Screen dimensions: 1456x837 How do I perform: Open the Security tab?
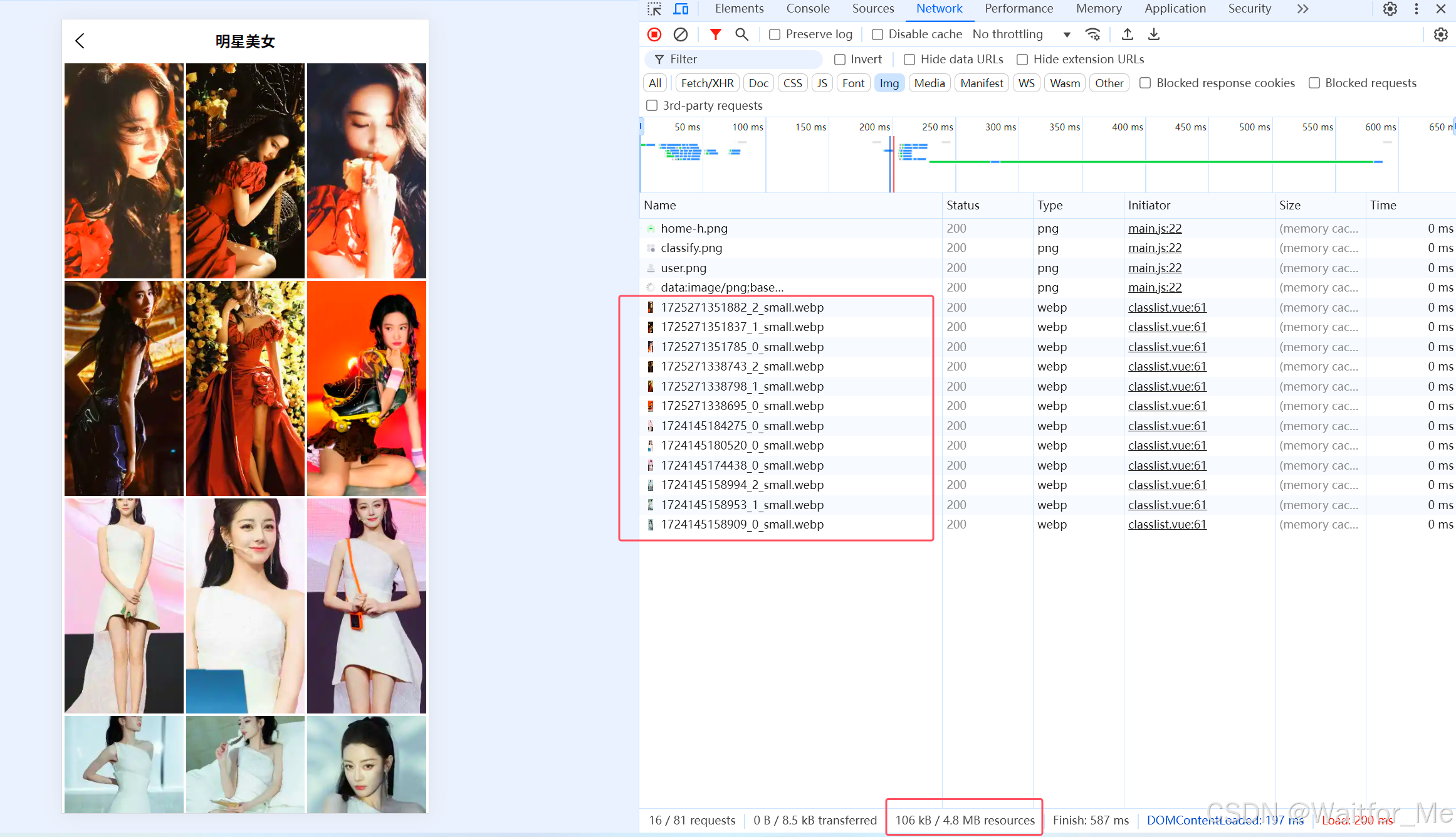[1249, 9]
